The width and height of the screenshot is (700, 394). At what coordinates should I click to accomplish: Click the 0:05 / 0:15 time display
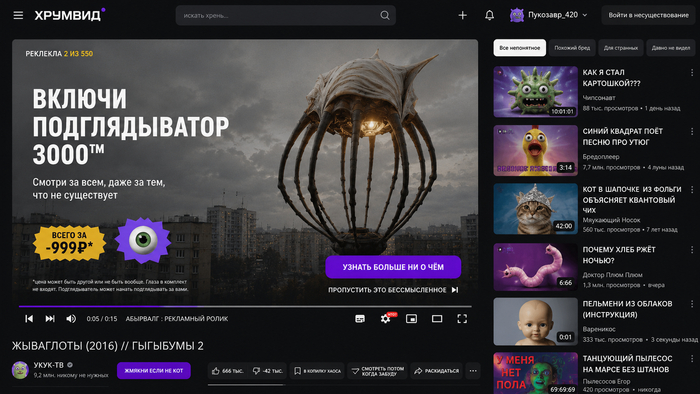(102, 319)
